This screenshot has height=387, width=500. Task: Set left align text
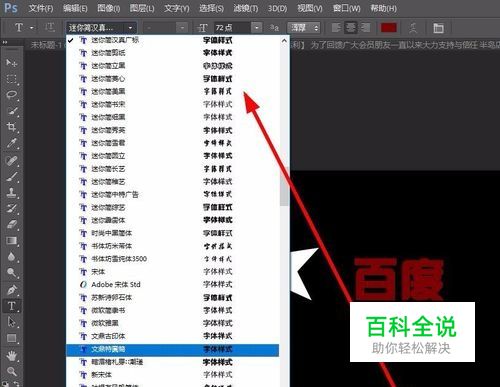click(336, 28)
